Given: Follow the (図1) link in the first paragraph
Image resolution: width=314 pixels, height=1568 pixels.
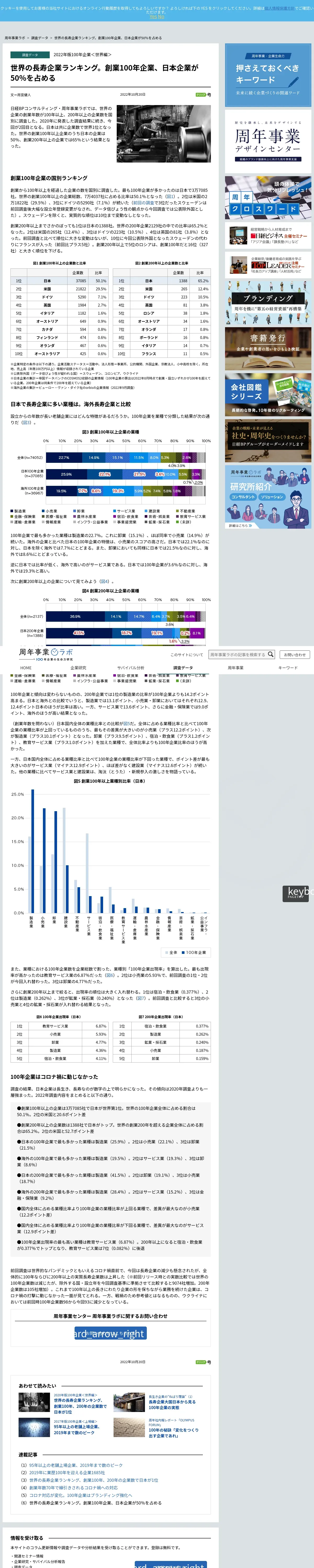Looking at the screenshot, I should coord(170,197).
